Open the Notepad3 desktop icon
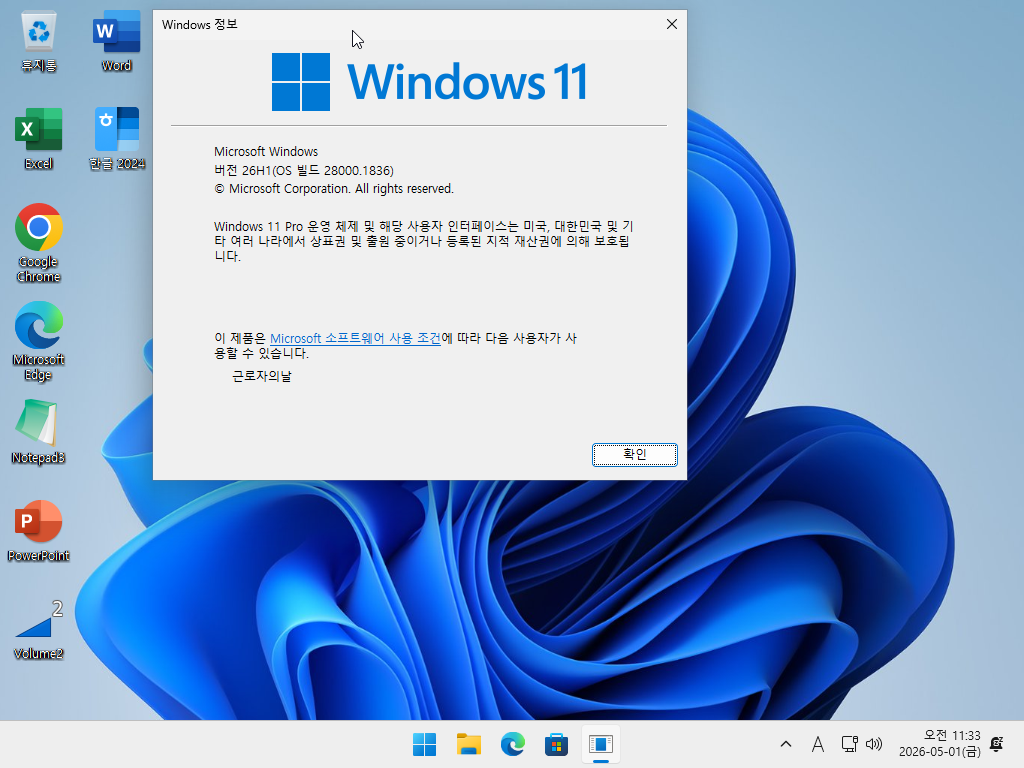This screenshot has width=1024, height=768. point(39,432)
